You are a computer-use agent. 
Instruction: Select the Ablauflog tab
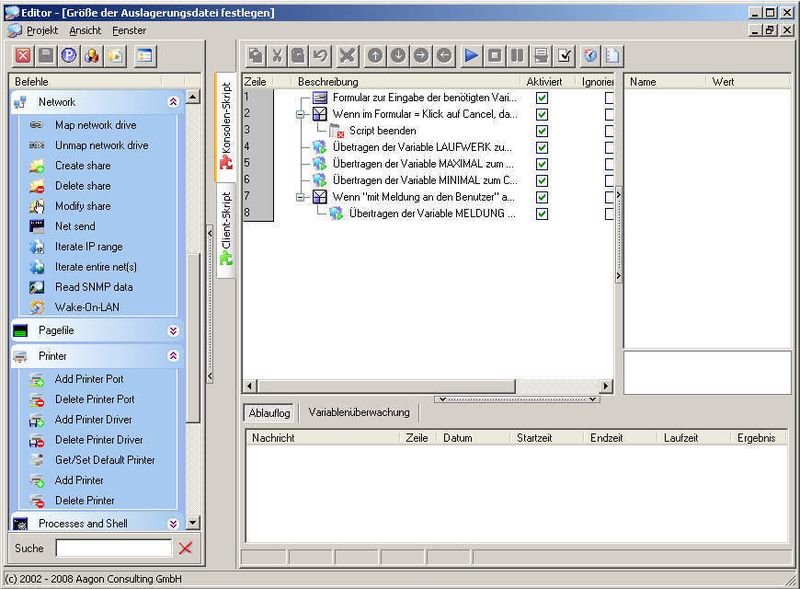(269, 413)
